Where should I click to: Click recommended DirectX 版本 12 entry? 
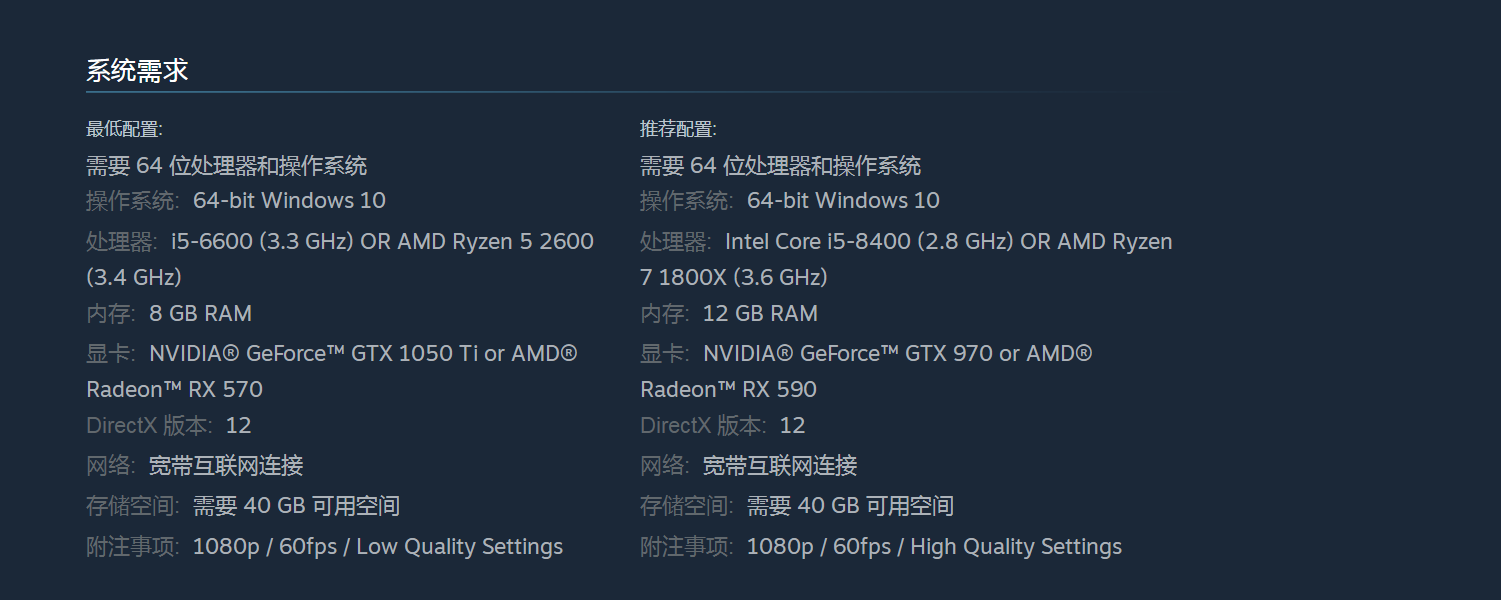pos(723,426)
